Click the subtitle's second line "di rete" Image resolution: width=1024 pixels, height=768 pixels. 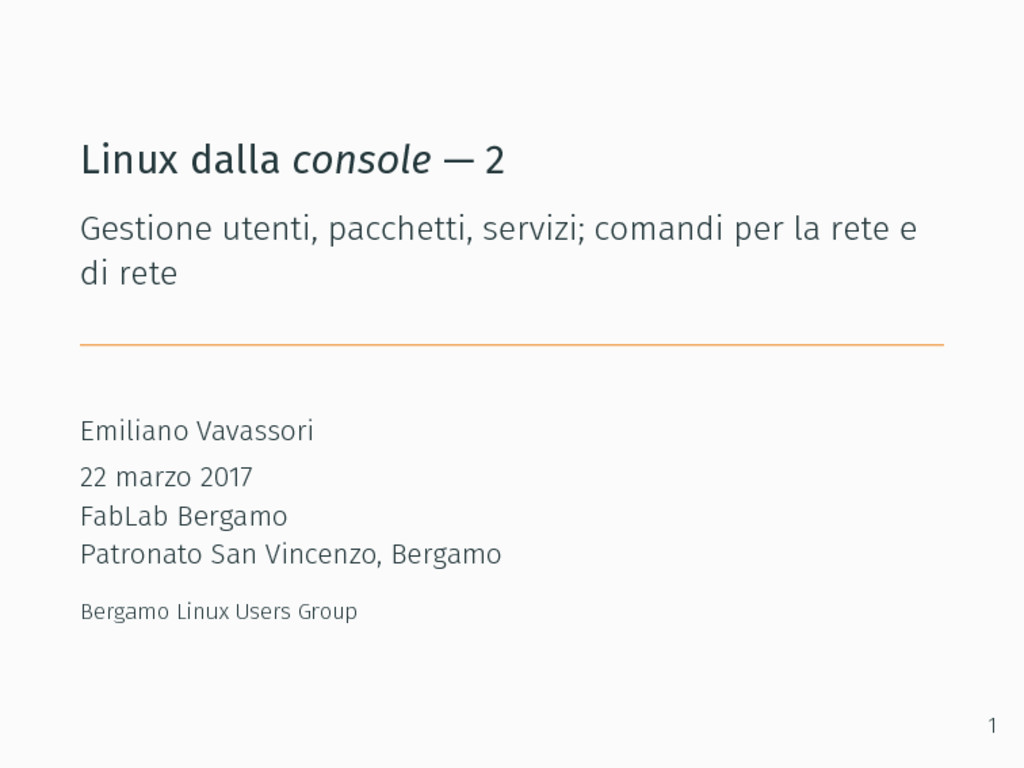coord(129,274)
